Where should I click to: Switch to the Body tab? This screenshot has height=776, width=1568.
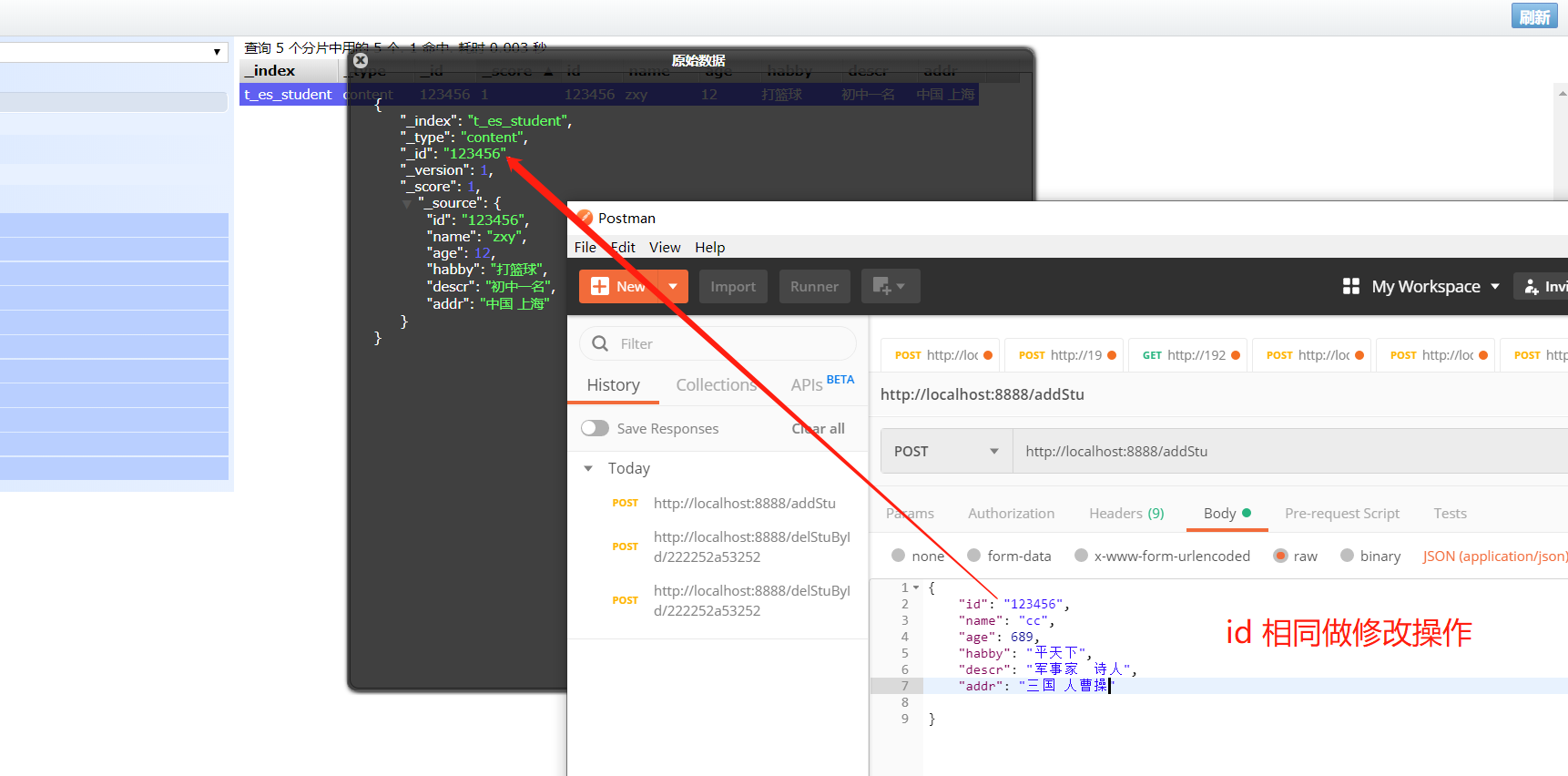[x=1227, y=514]
